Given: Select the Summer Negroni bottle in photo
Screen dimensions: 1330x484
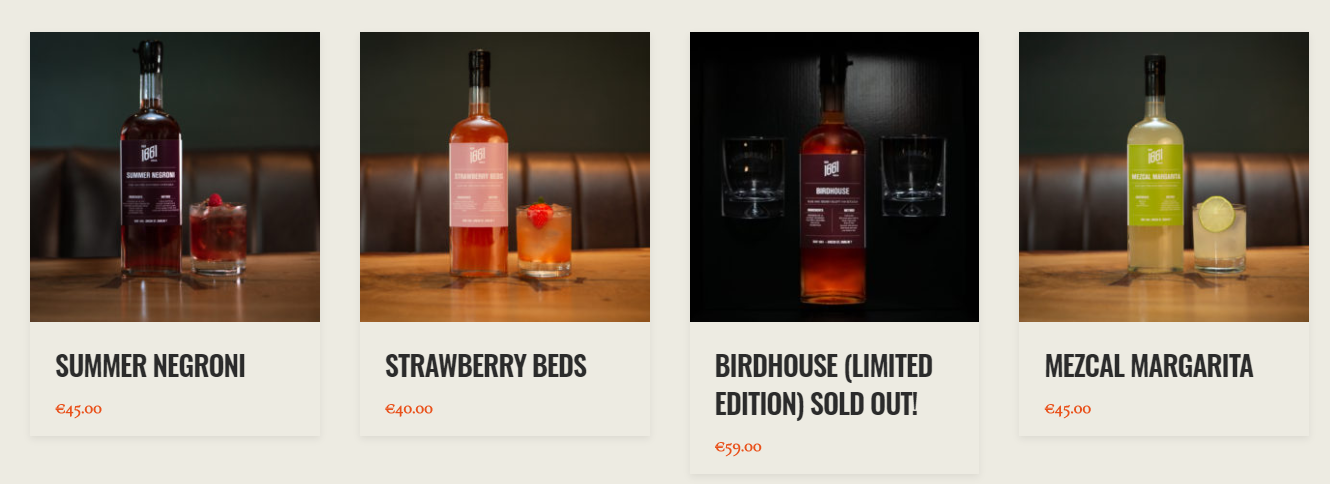Looking at the screenshot, I should (x=151, y=160).
